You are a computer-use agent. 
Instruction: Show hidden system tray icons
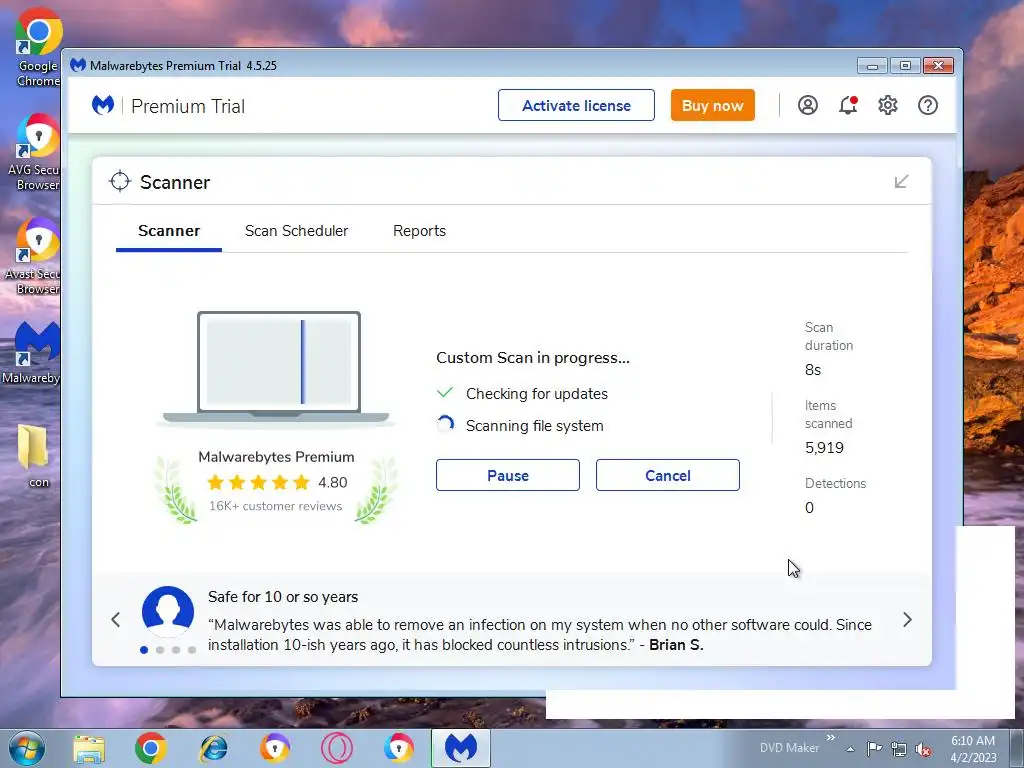pyautogui.click(x=850, y=749)
